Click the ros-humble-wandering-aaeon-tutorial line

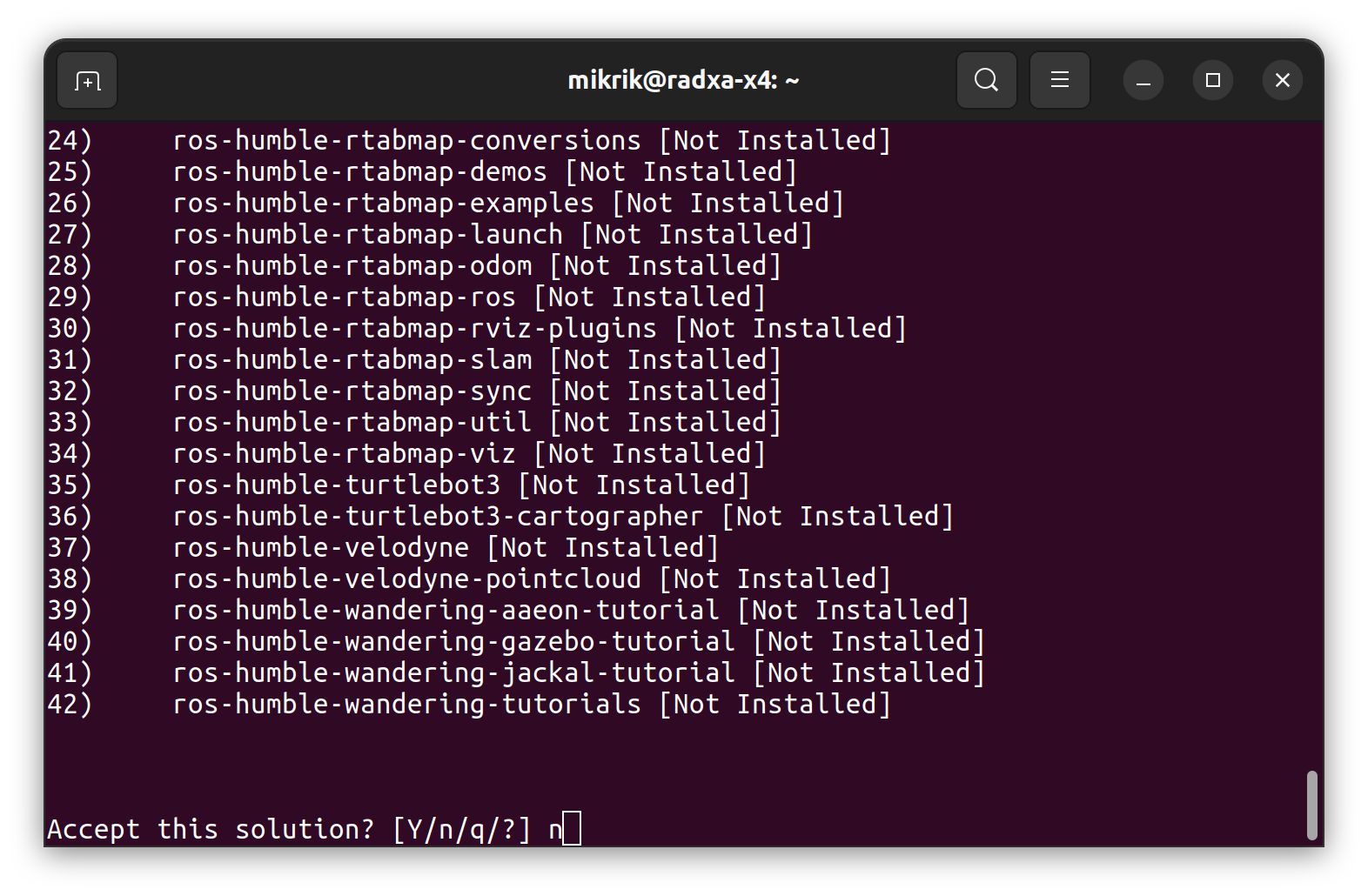[446, 611]
